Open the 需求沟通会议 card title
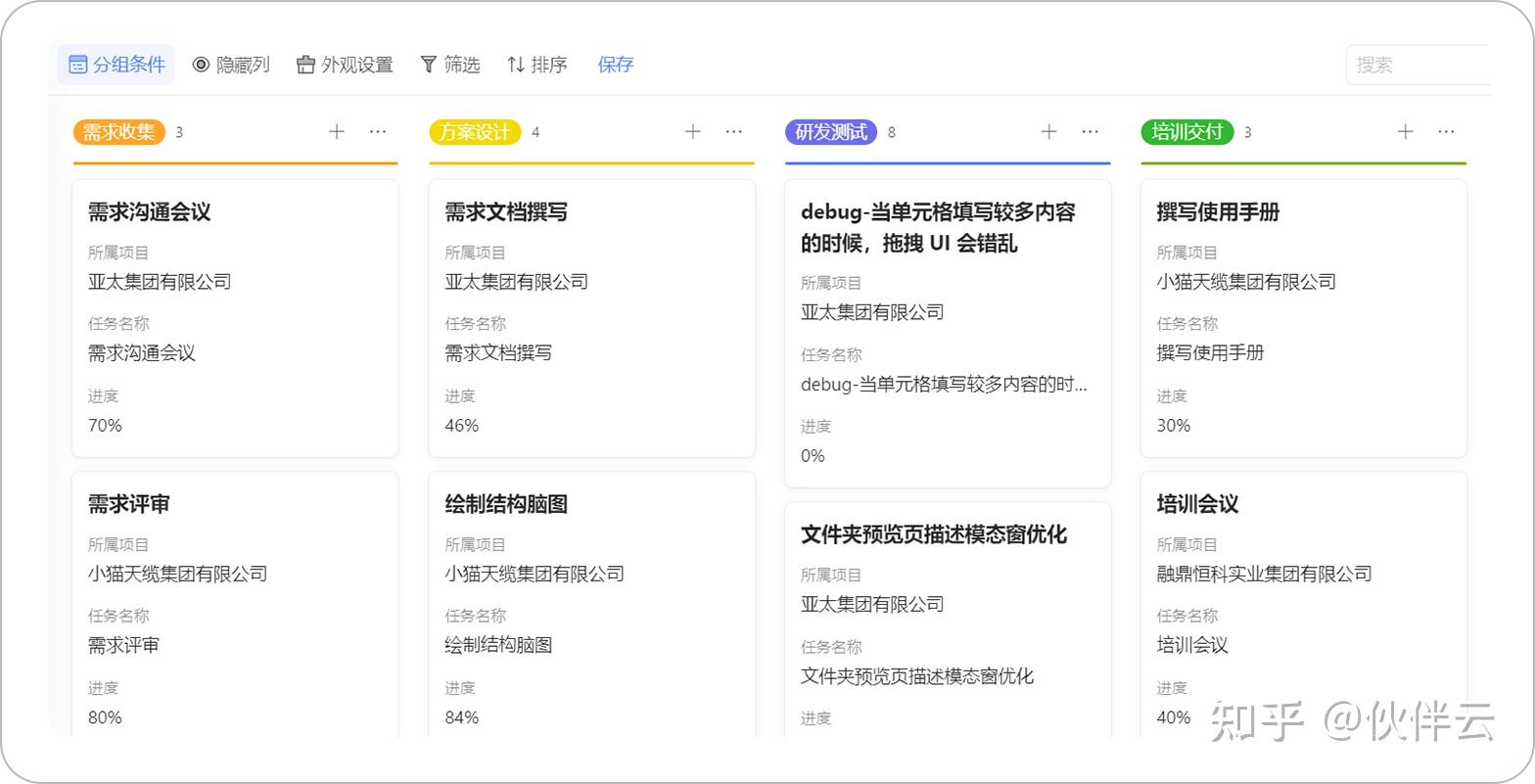 tap(150, 212)
